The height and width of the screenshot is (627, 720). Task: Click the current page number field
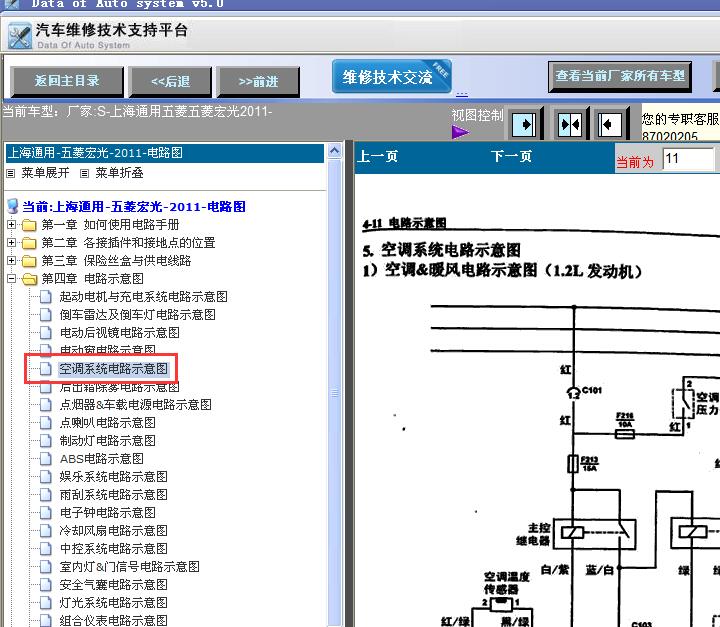click(x=688, y=159)
